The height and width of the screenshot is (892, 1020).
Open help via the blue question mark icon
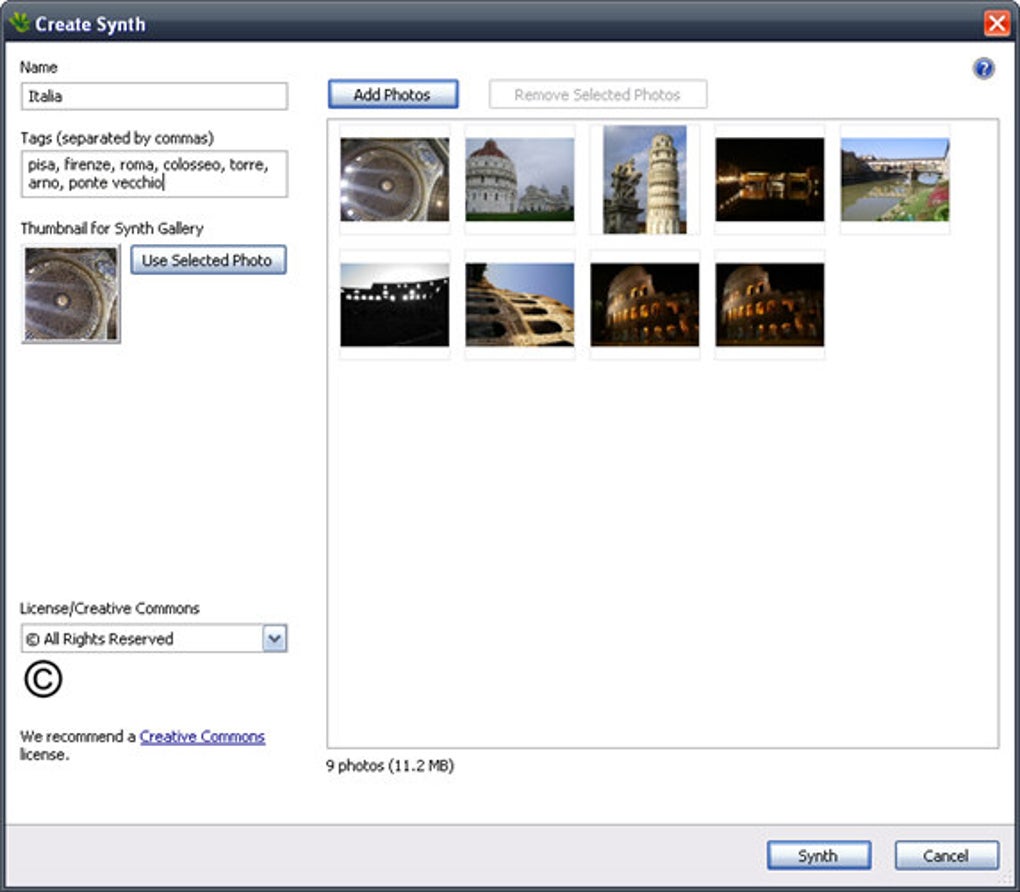(x=983, y=68)
